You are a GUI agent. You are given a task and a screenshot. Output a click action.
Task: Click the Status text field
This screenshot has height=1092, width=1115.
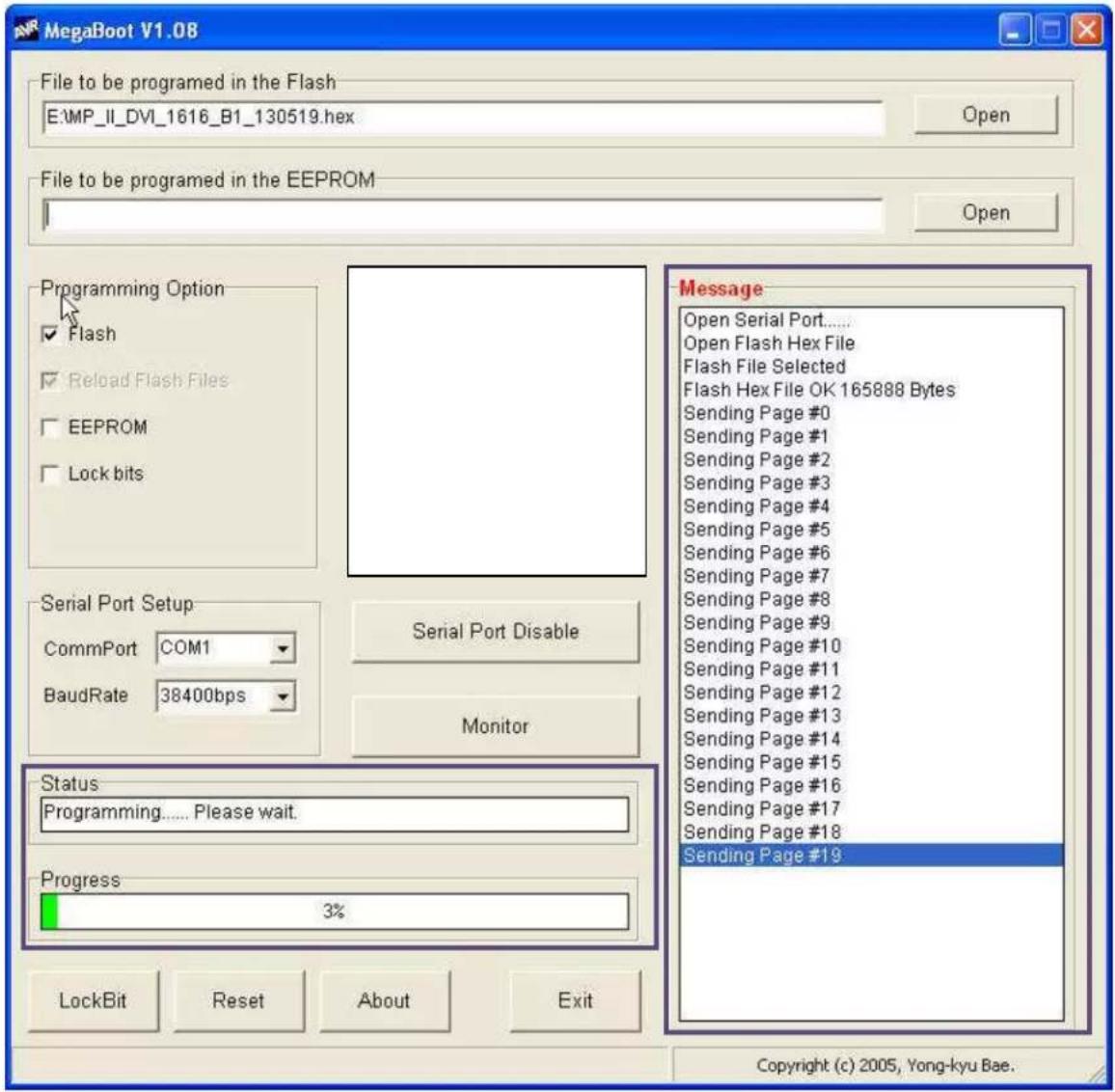coord(335,813)
